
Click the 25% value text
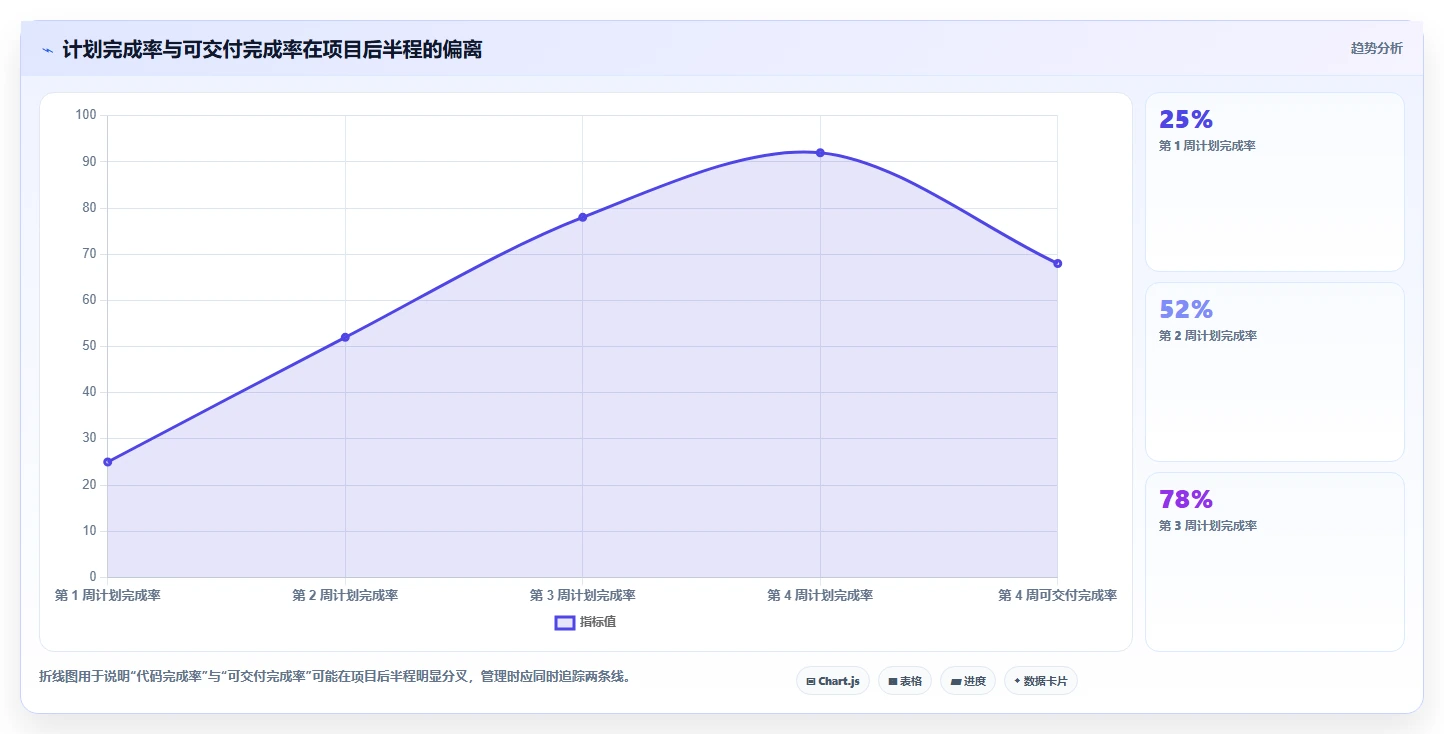1186,119
